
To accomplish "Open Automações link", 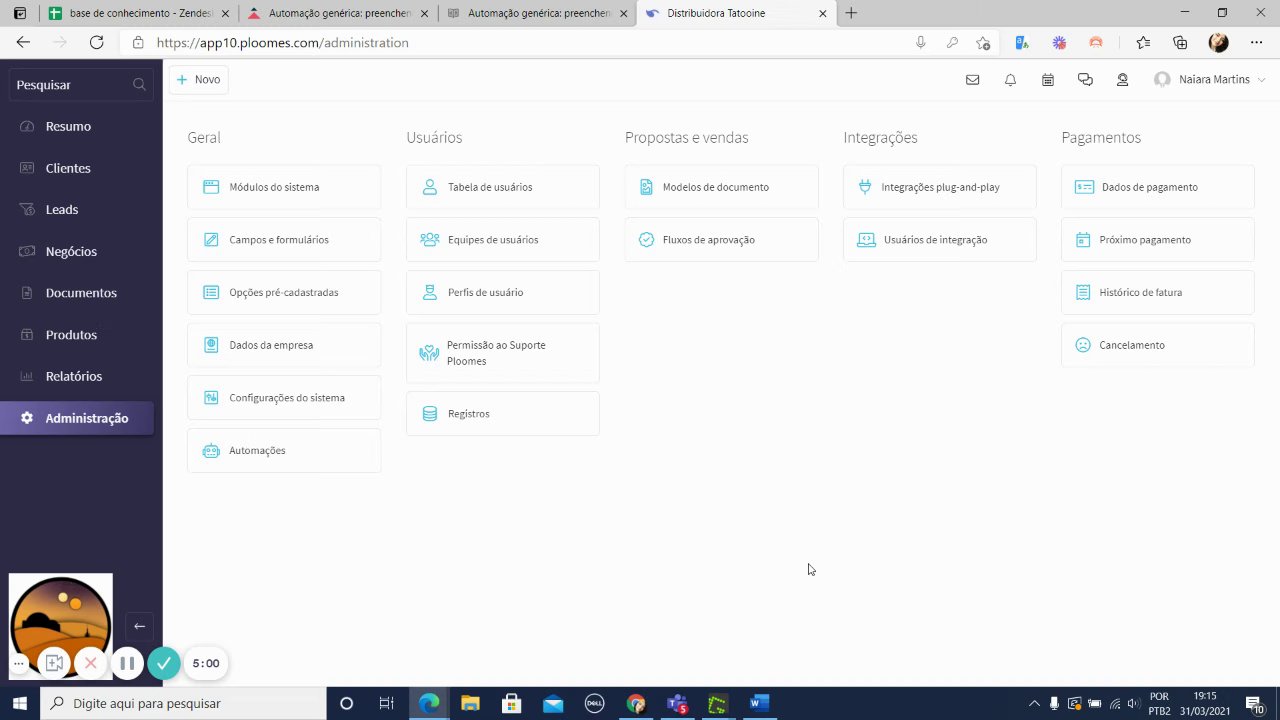I will click(284, 451).
